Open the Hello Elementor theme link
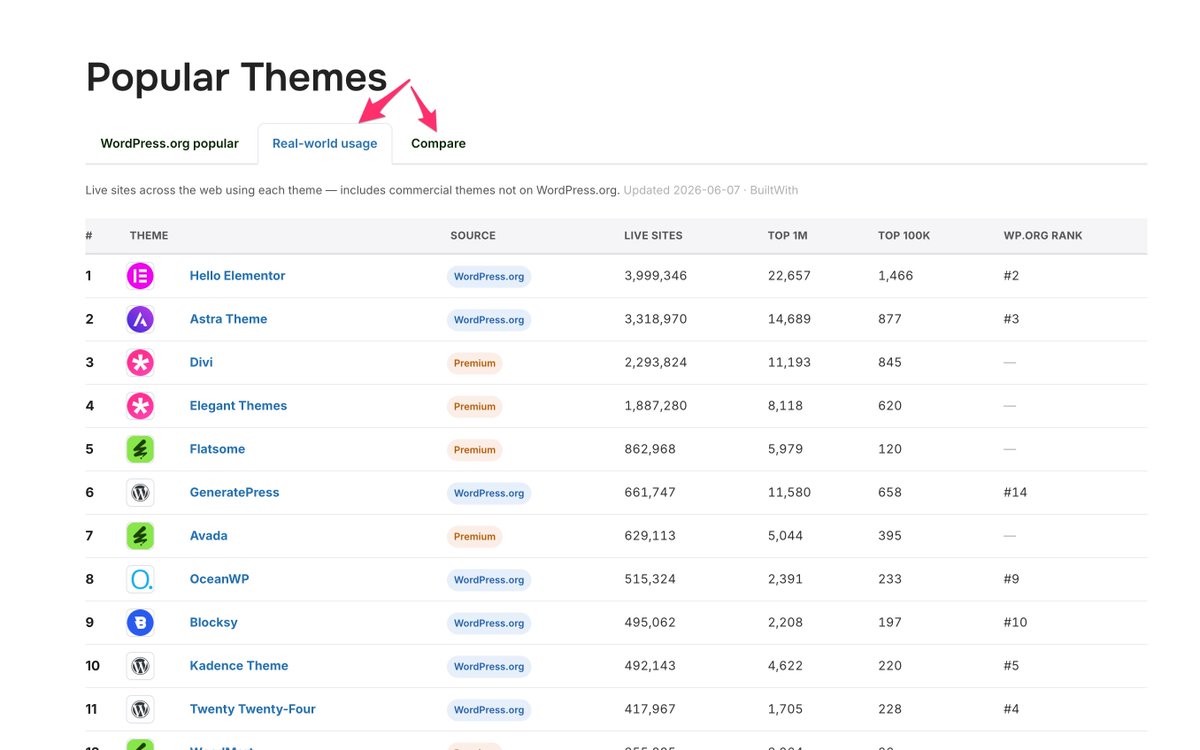The image size is (1200, 750). 238,276
